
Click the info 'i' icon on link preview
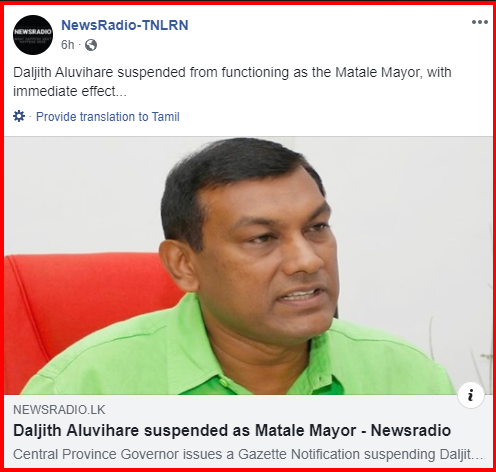point(471,395)
